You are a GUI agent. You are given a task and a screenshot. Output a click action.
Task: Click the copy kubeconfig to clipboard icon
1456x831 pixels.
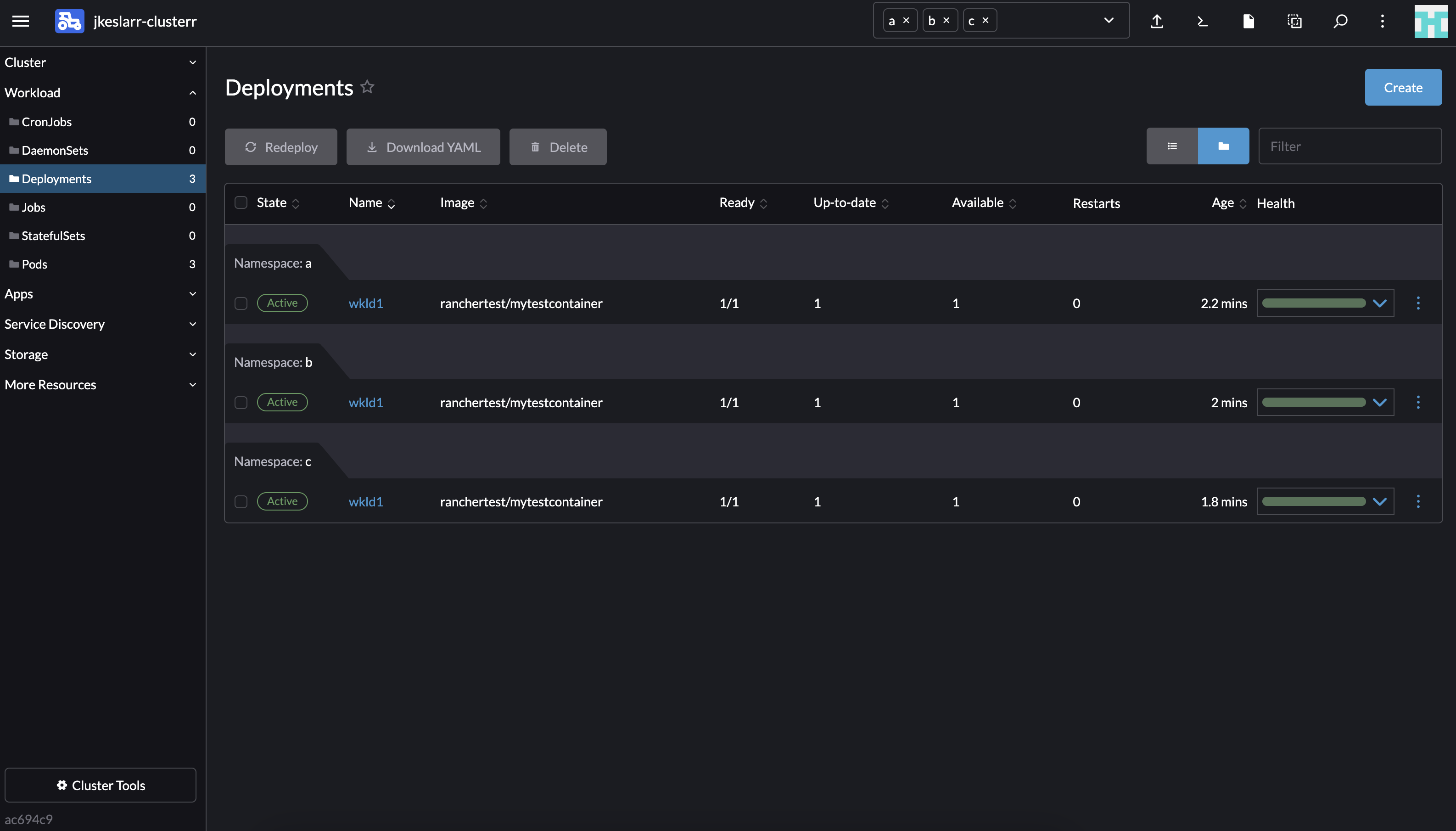[x=1294, y=21]
